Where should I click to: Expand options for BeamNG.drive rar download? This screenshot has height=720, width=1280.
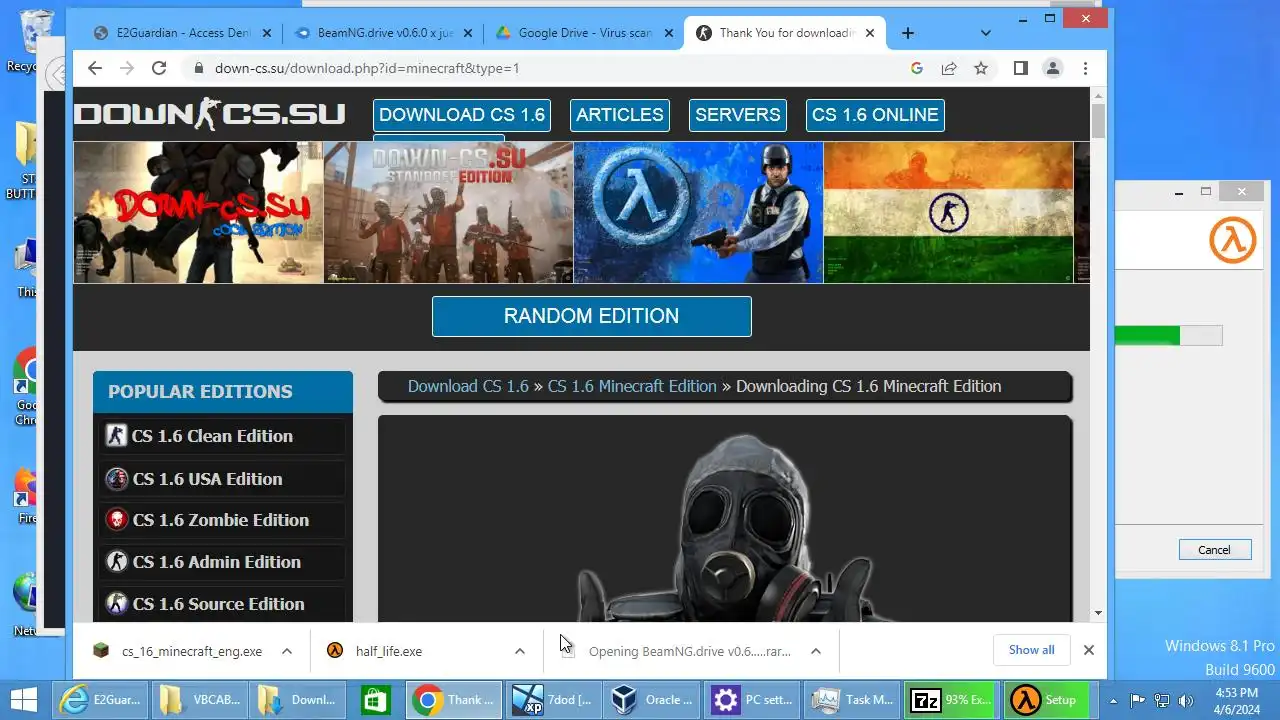pos(816,651)
